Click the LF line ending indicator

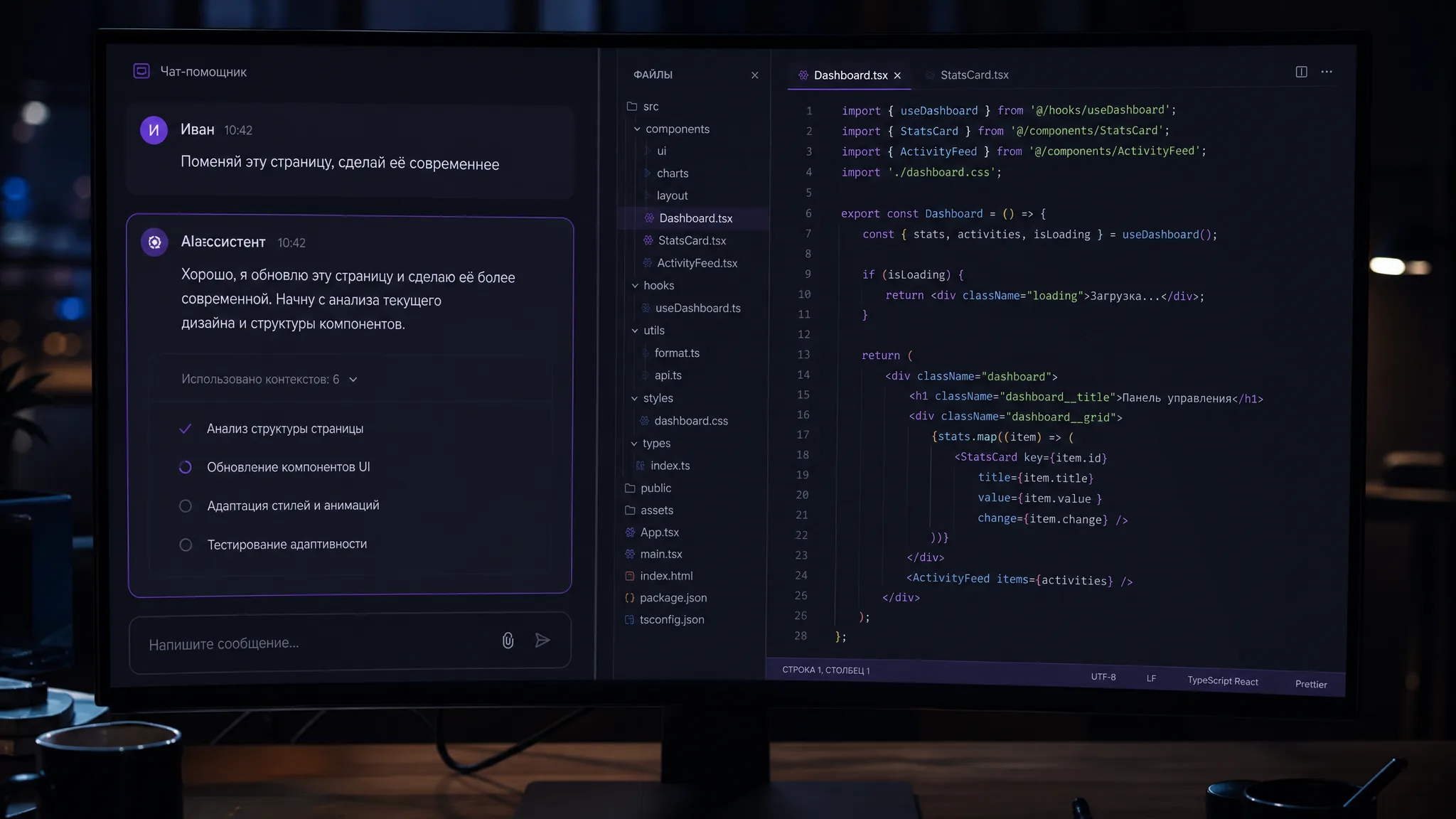pos(1151,678)
